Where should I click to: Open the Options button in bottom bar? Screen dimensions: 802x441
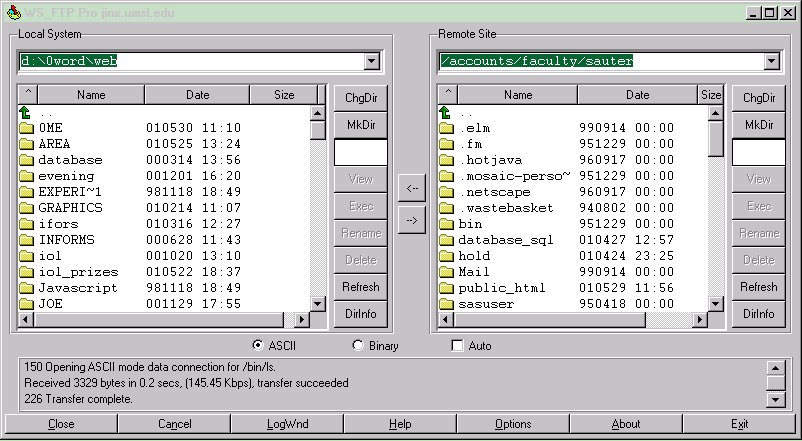[513, 424]
